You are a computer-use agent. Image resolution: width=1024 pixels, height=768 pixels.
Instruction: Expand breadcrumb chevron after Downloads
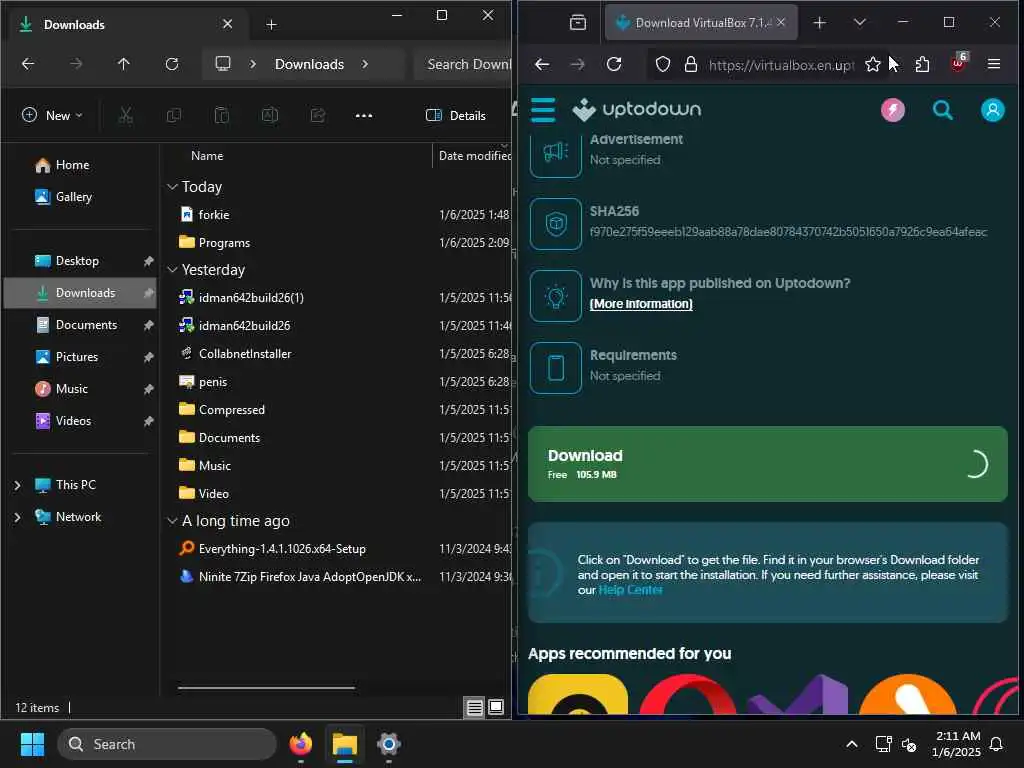click(x=364, y=64)
